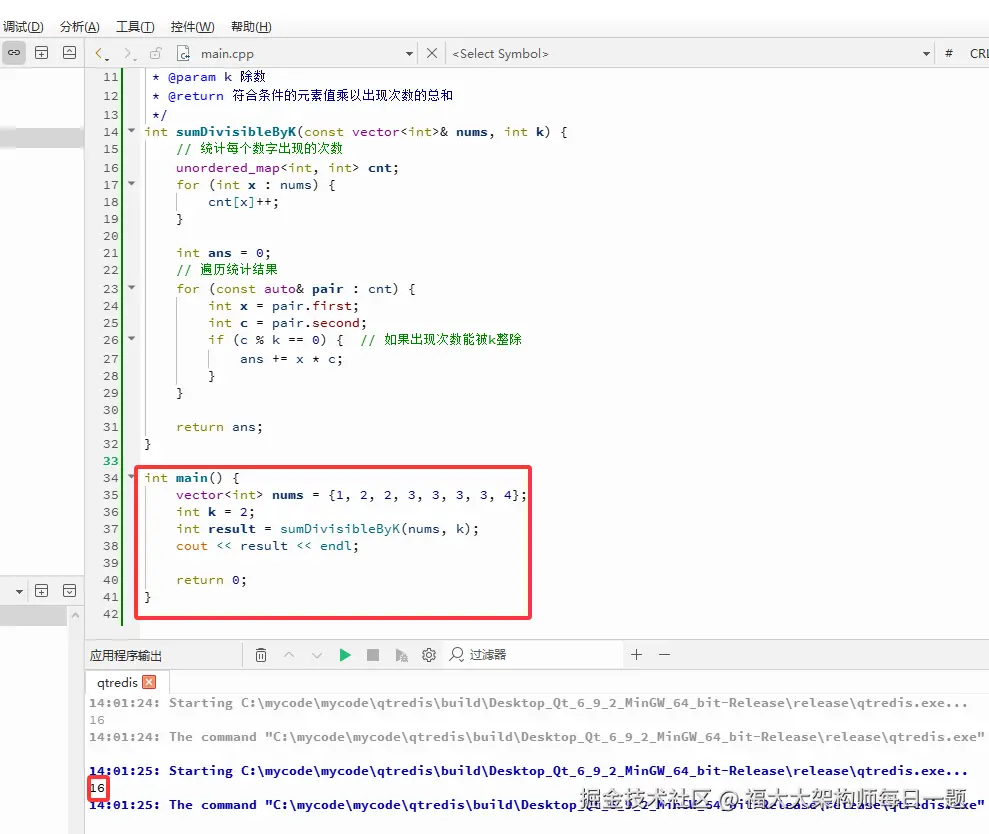Expand the symbol list dropdown arrow
The image size is (989, 834).
927,54
